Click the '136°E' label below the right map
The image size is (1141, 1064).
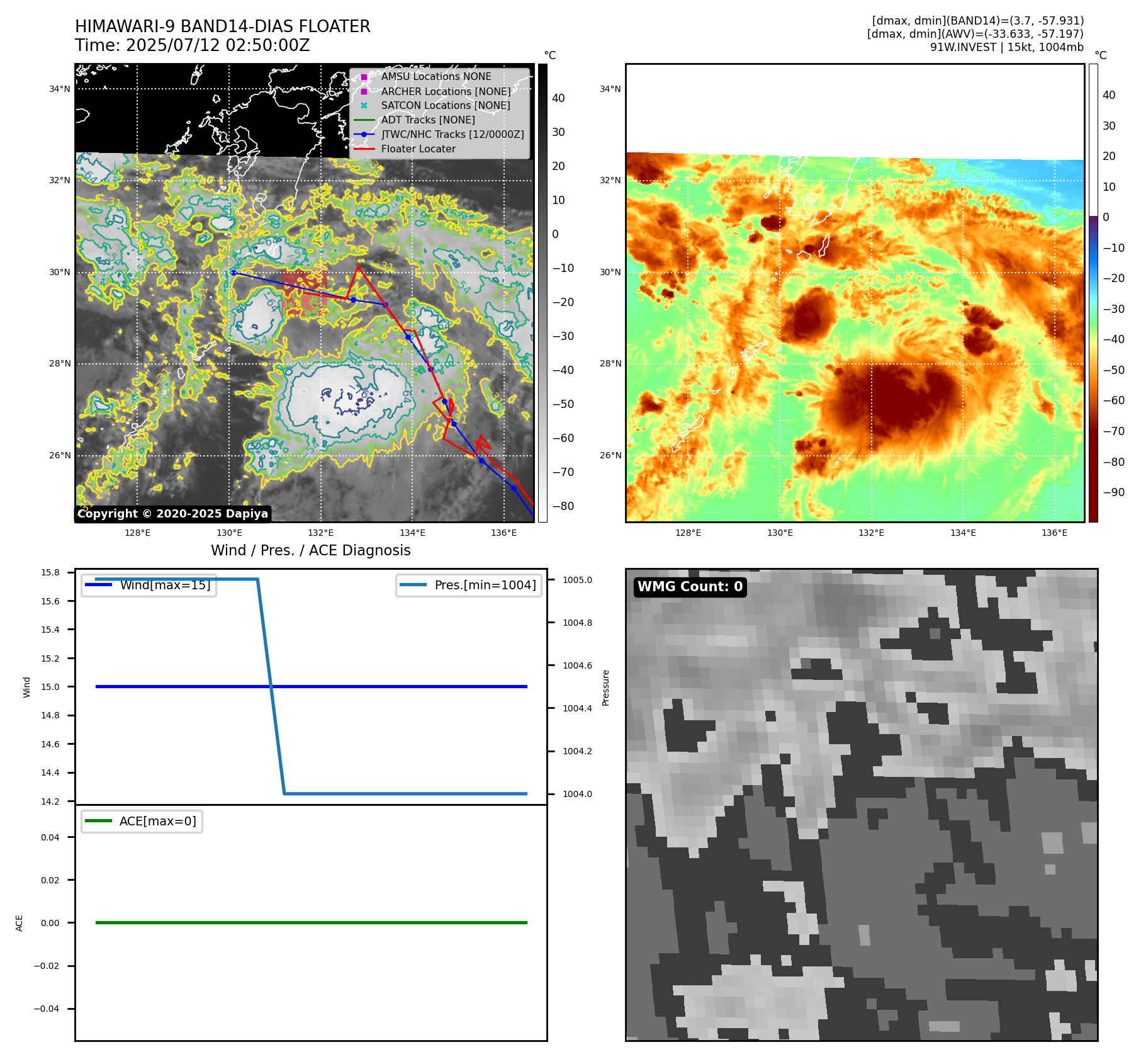click(x=1054, y=533)
